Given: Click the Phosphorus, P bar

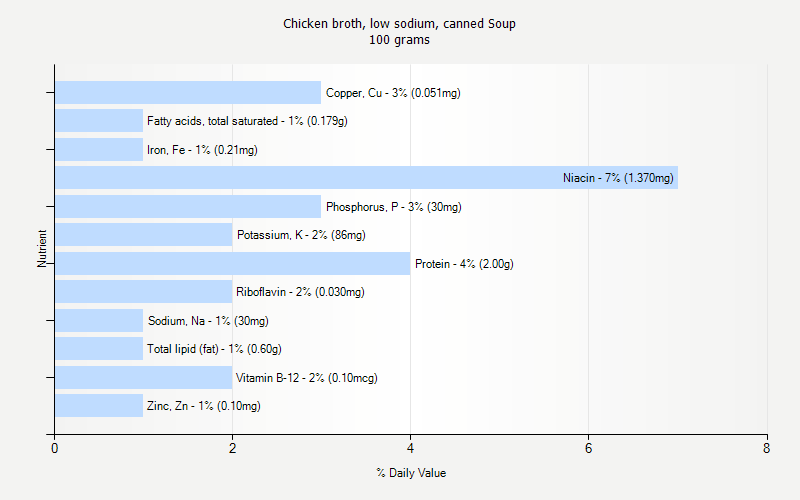Looking at the screenshot, I should pyautogui.click(x=187, y=207).
